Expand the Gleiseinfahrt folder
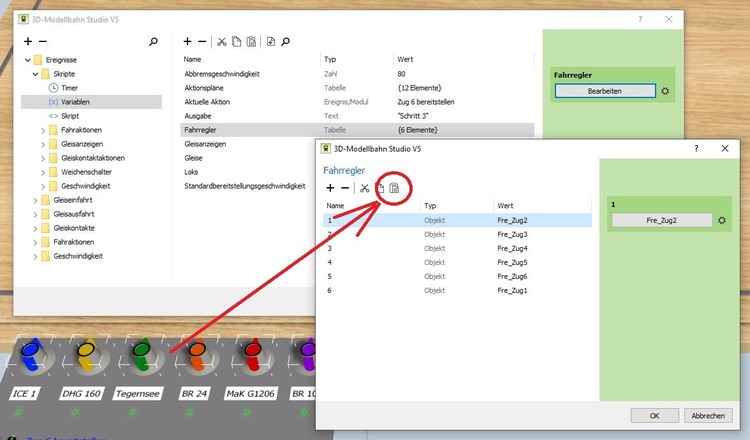750x440 pixels. click(35, 200)
